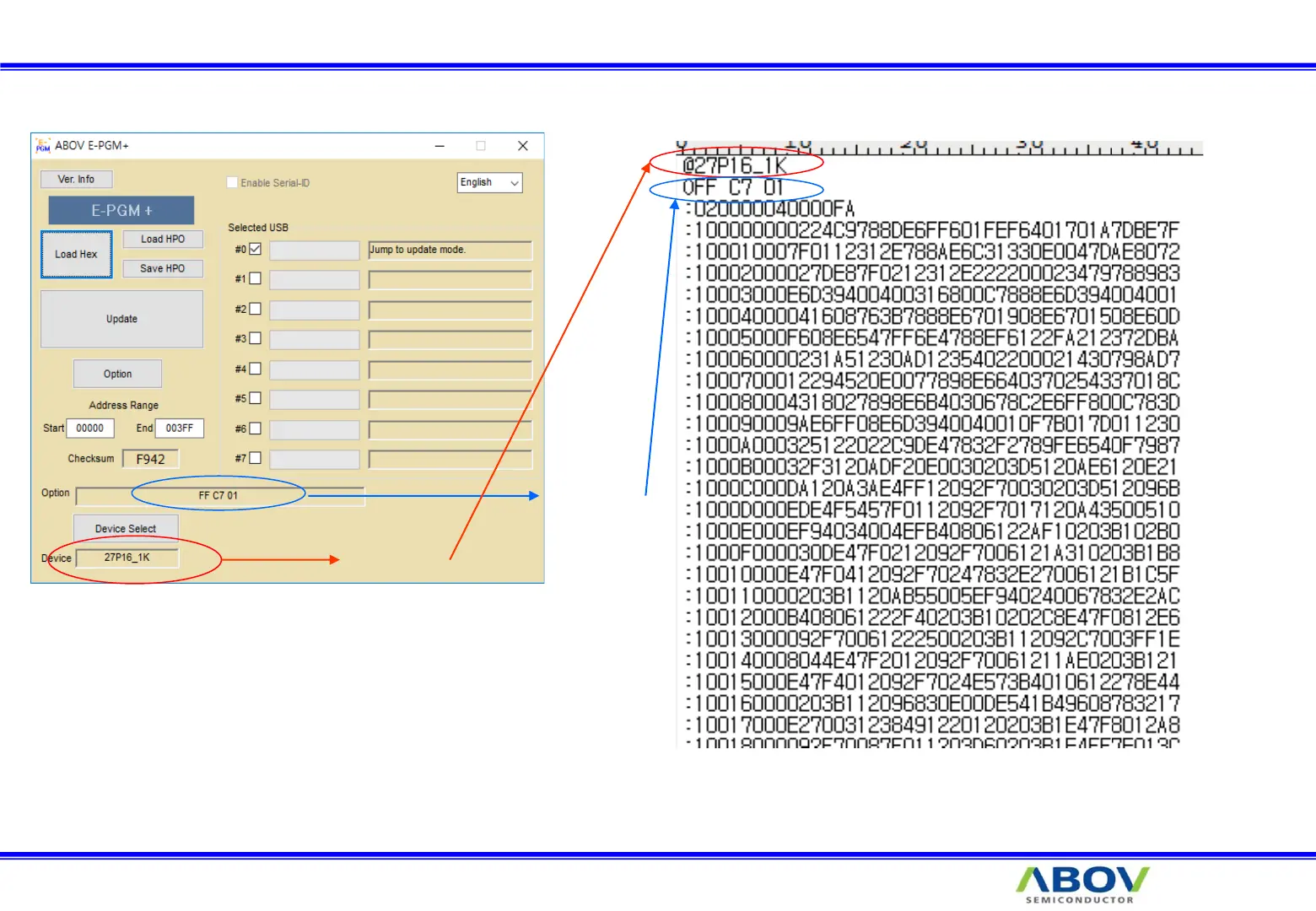Click hex line starting ':1000A000'
This screenshot has width=1316, height=911.
tap(932, 445)
